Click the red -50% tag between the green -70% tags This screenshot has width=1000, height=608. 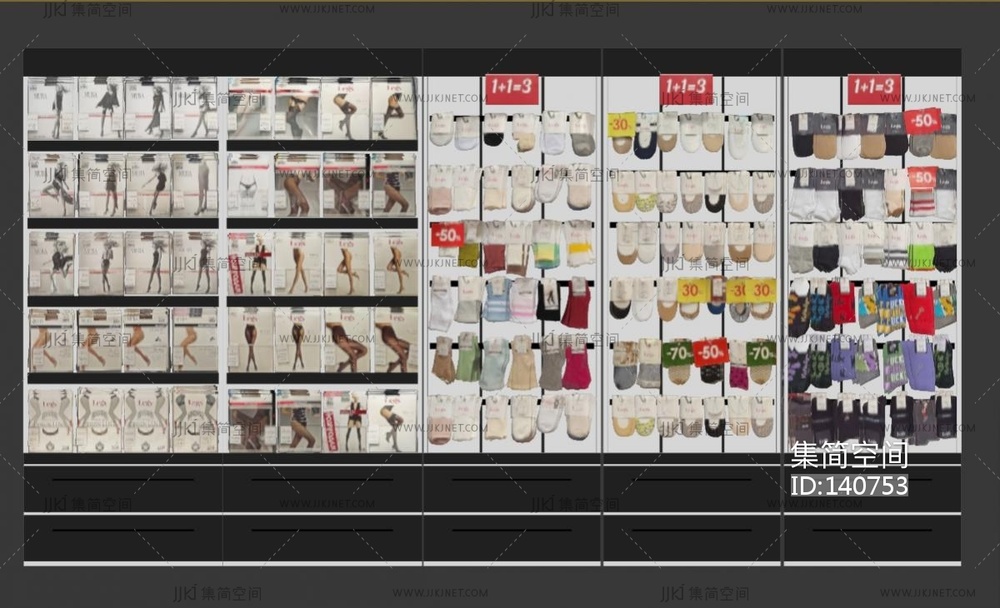tap(710, 352)
